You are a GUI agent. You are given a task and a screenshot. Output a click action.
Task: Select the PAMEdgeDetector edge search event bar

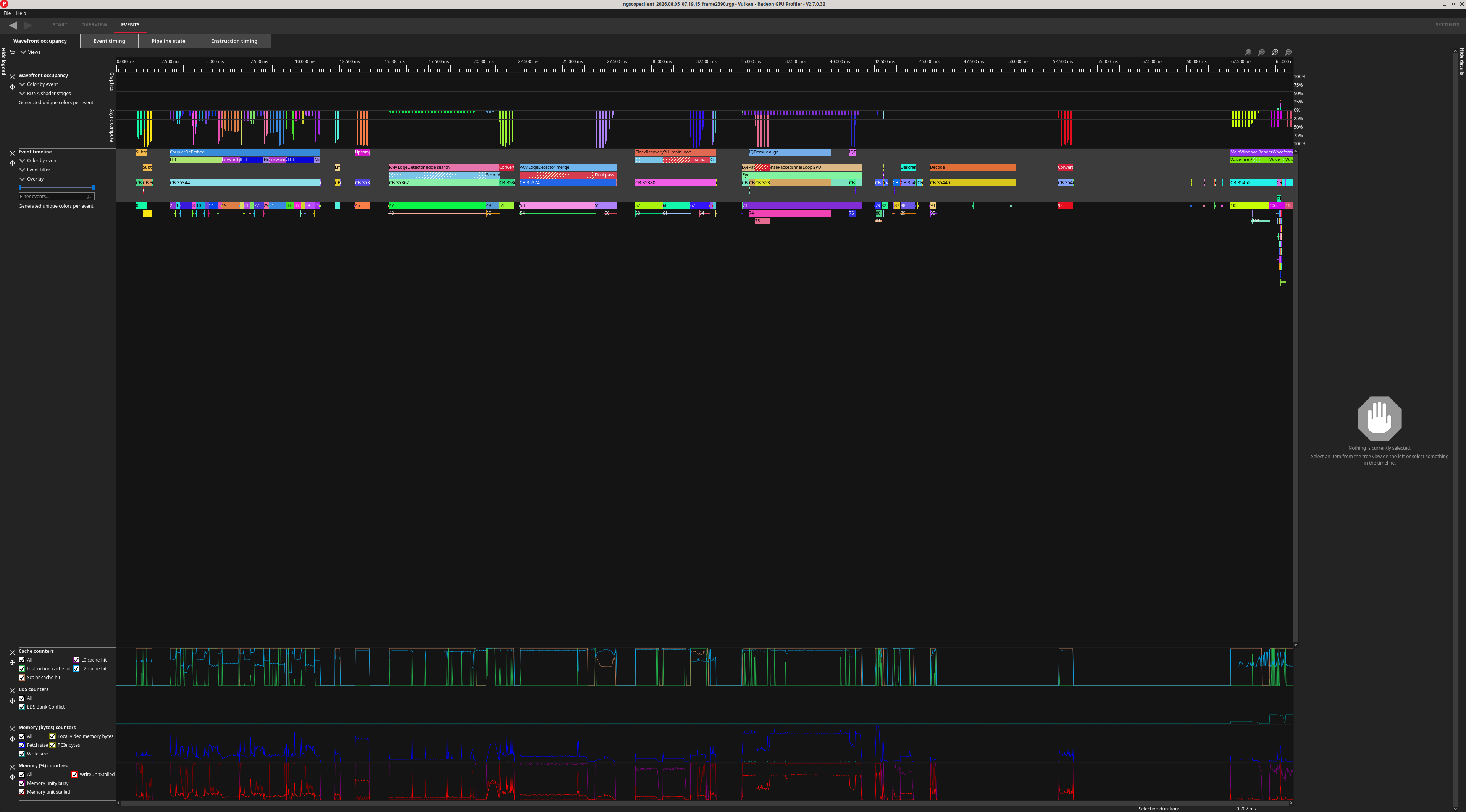tap(444, 167)
